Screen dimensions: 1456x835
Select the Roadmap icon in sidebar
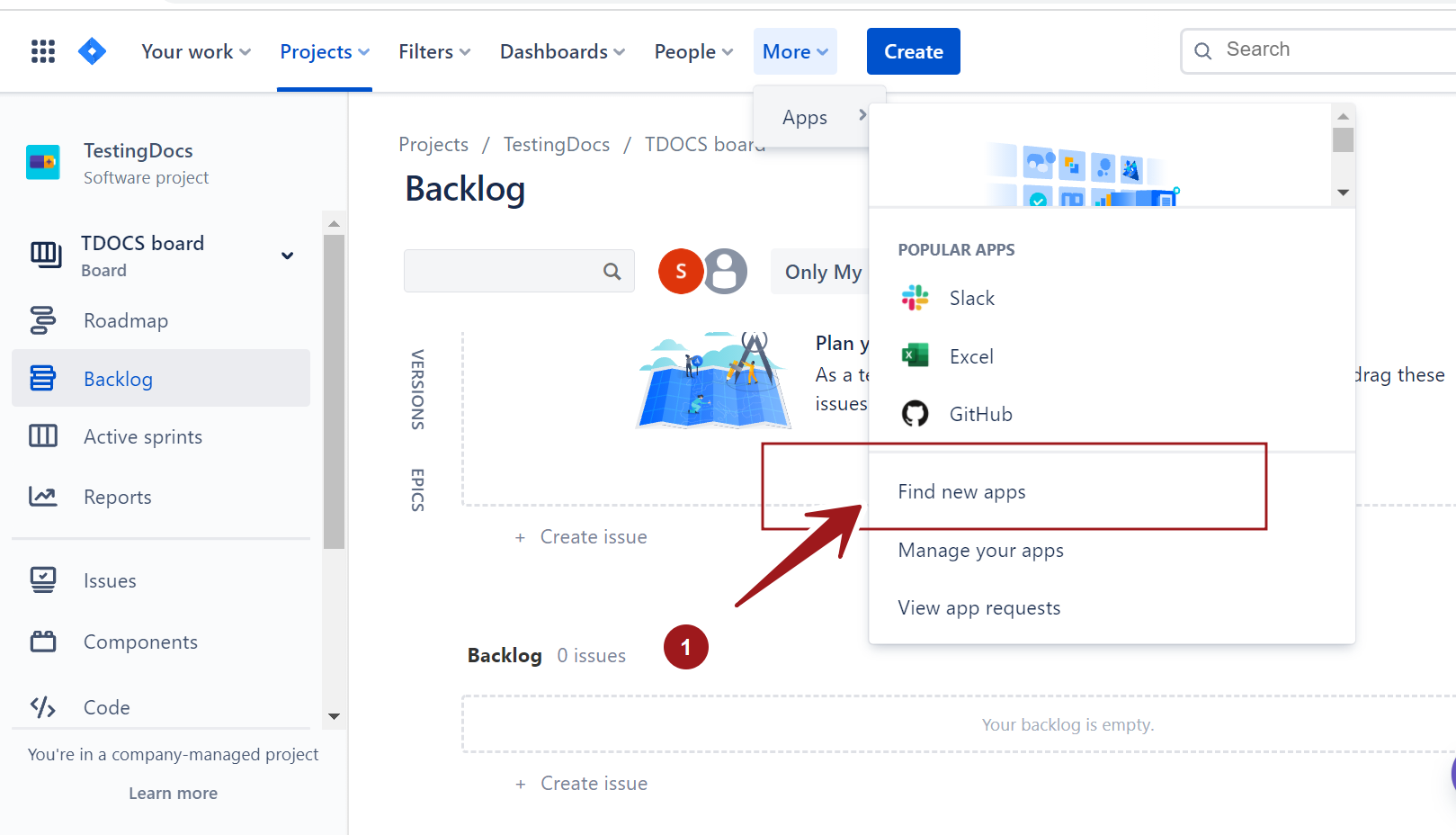pyautogui.click(x=43, y=320)
